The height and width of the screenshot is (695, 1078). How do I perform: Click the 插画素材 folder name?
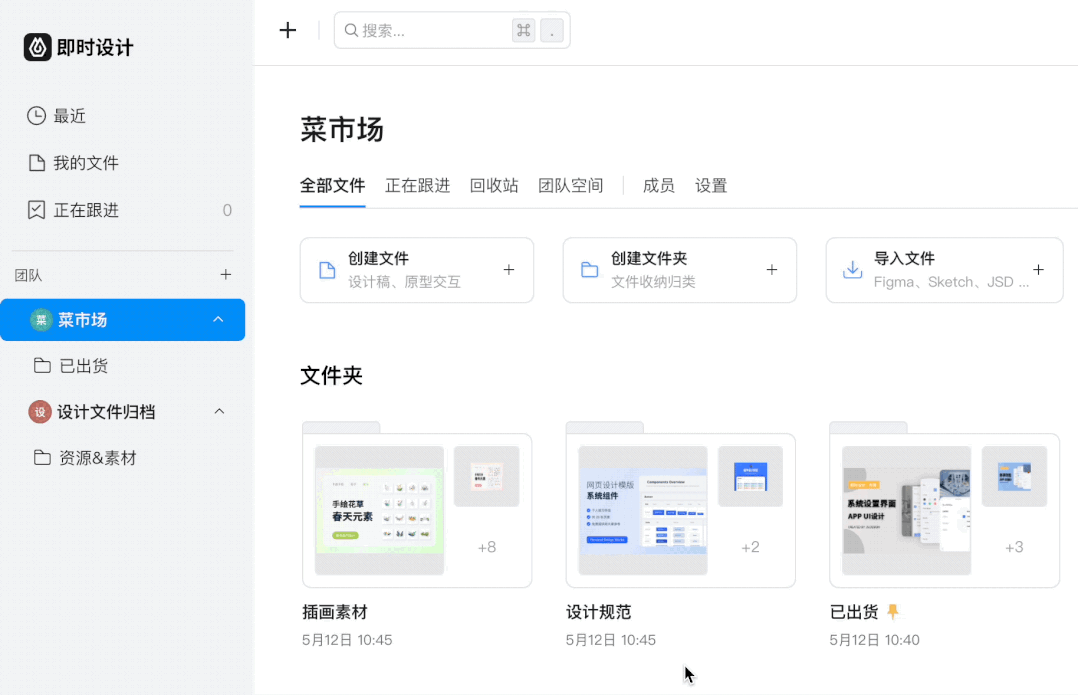click(x=335, y=612)
